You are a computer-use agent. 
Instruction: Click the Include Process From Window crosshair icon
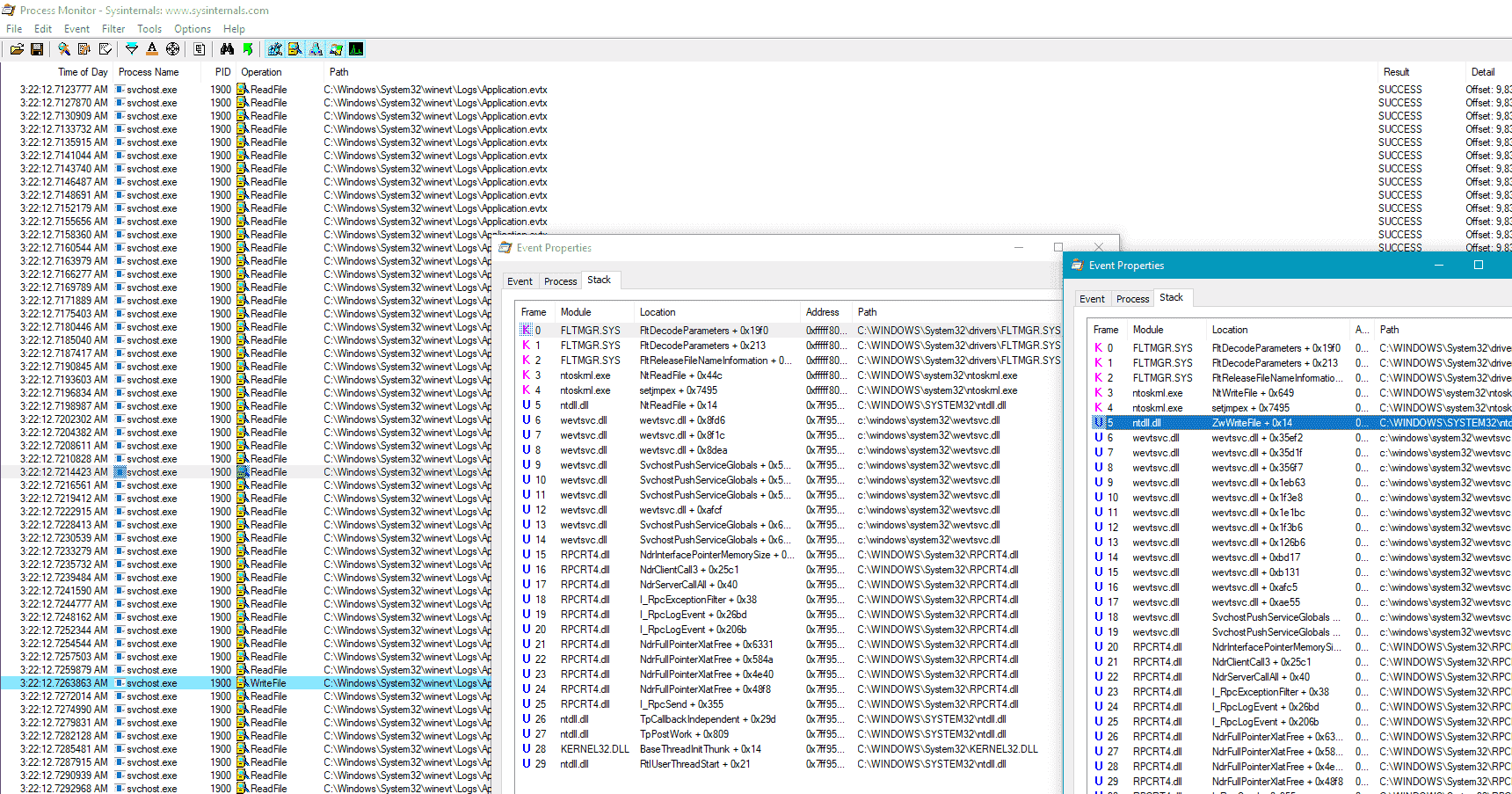[173, 49]
